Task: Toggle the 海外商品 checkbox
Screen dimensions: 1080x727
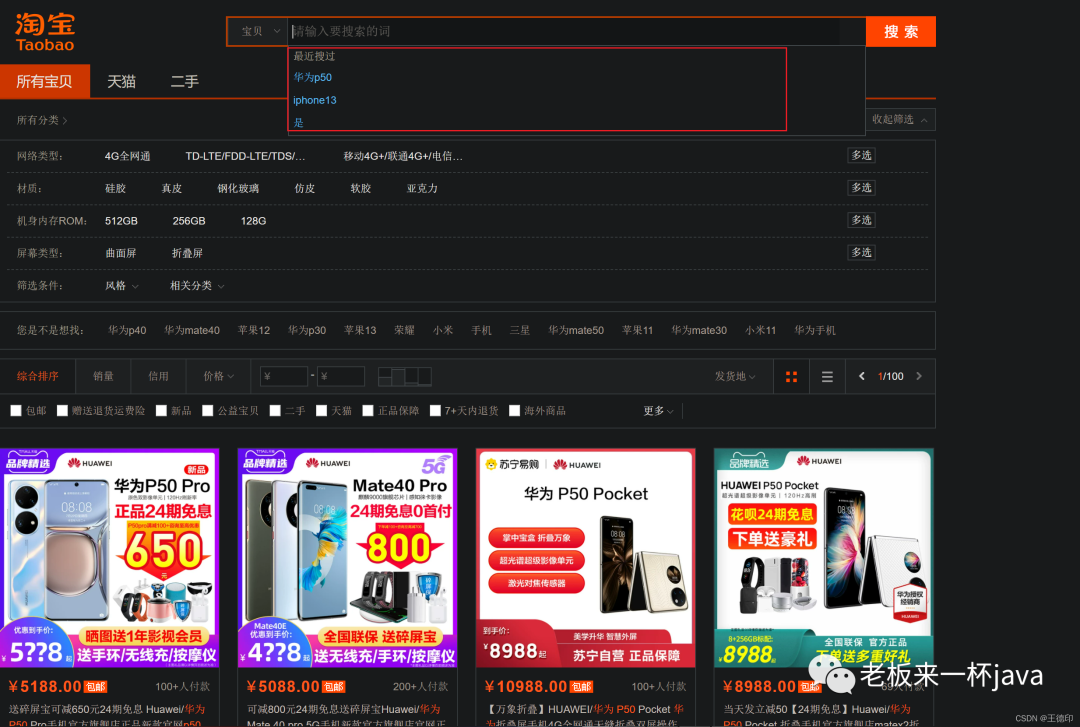Action: click(x=514, y=411)
